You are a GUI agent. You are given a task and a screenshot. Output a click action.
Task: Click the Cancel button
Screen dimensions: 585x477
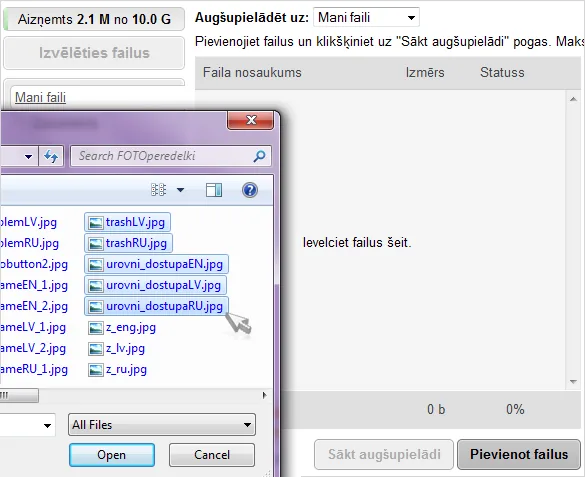click(212, 455)
